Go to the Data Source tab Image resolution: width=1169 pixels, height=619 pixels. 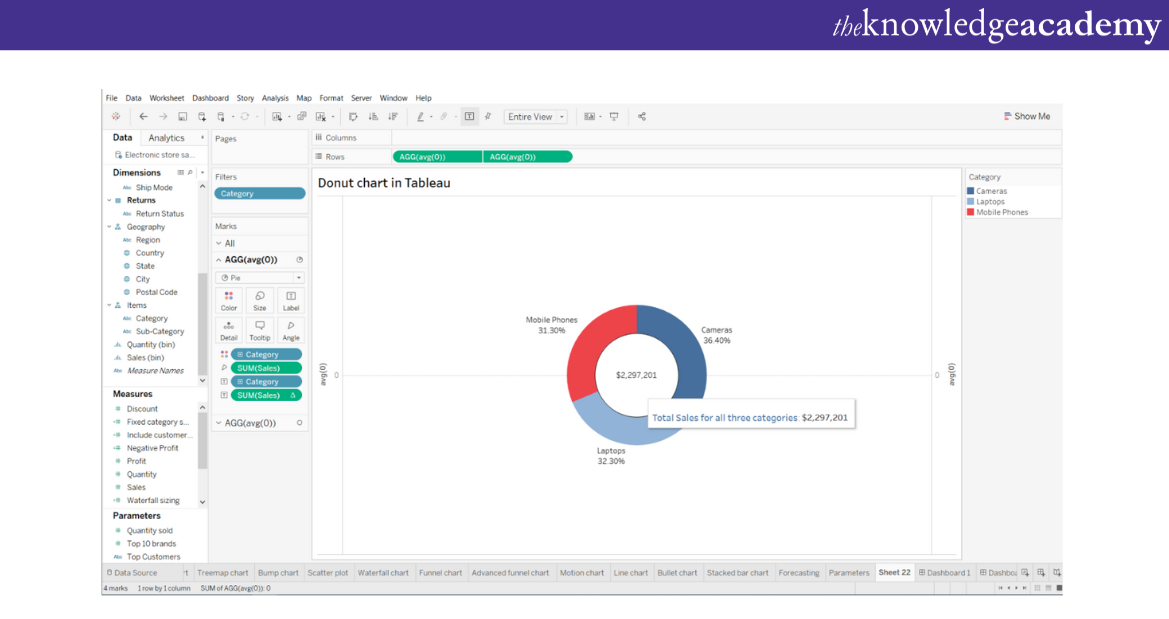coord(131,573)
